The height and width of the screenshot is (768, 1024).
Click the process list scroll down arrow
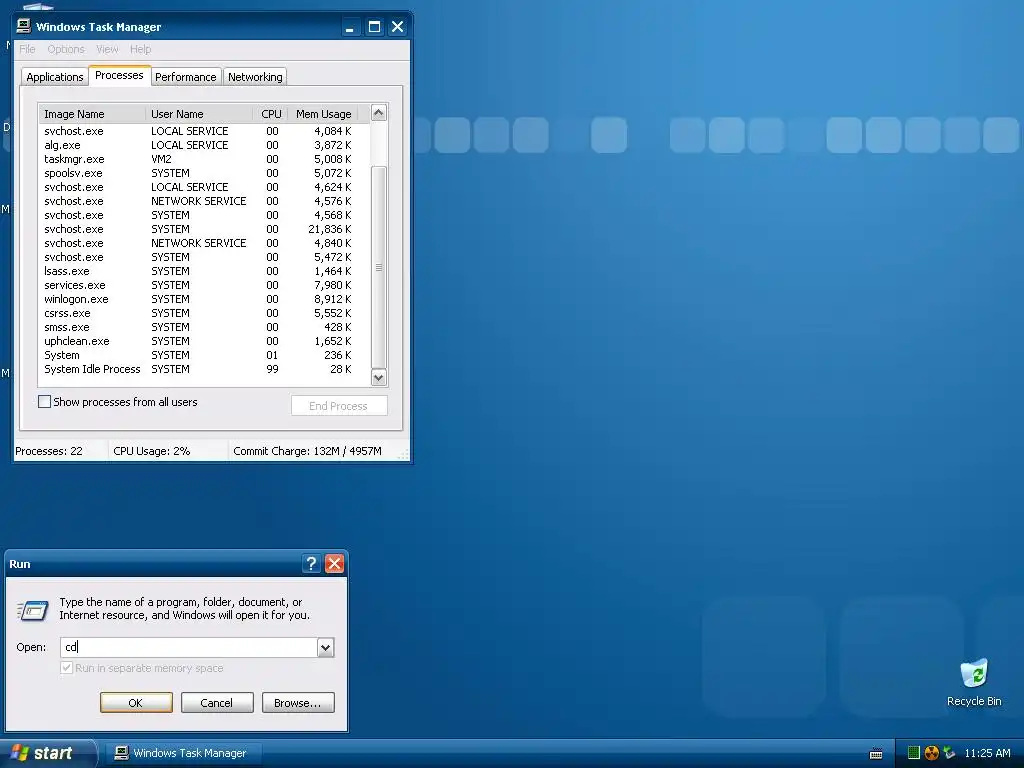379,377
